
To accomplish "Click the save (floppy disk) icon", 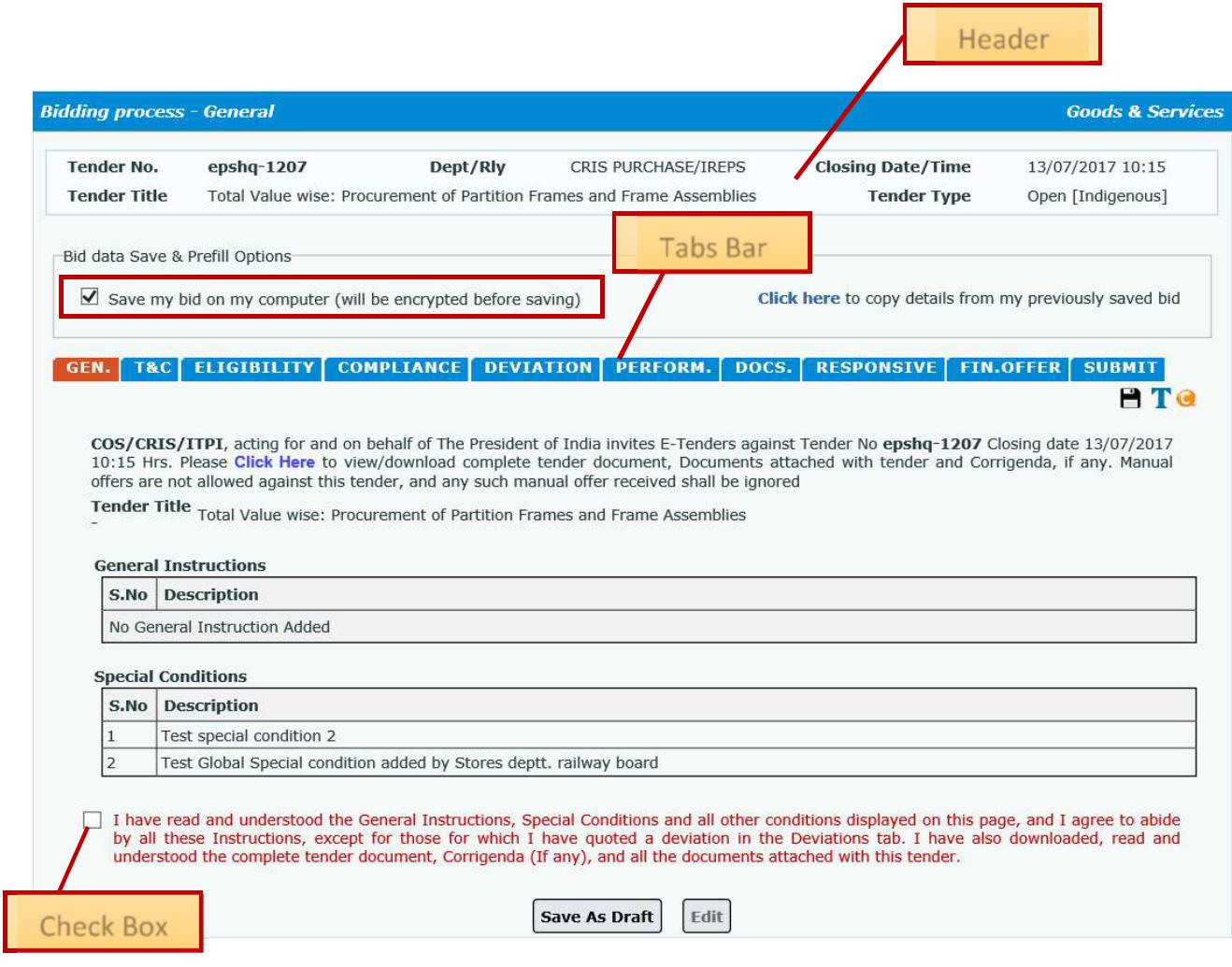I will pos(1132,397).
